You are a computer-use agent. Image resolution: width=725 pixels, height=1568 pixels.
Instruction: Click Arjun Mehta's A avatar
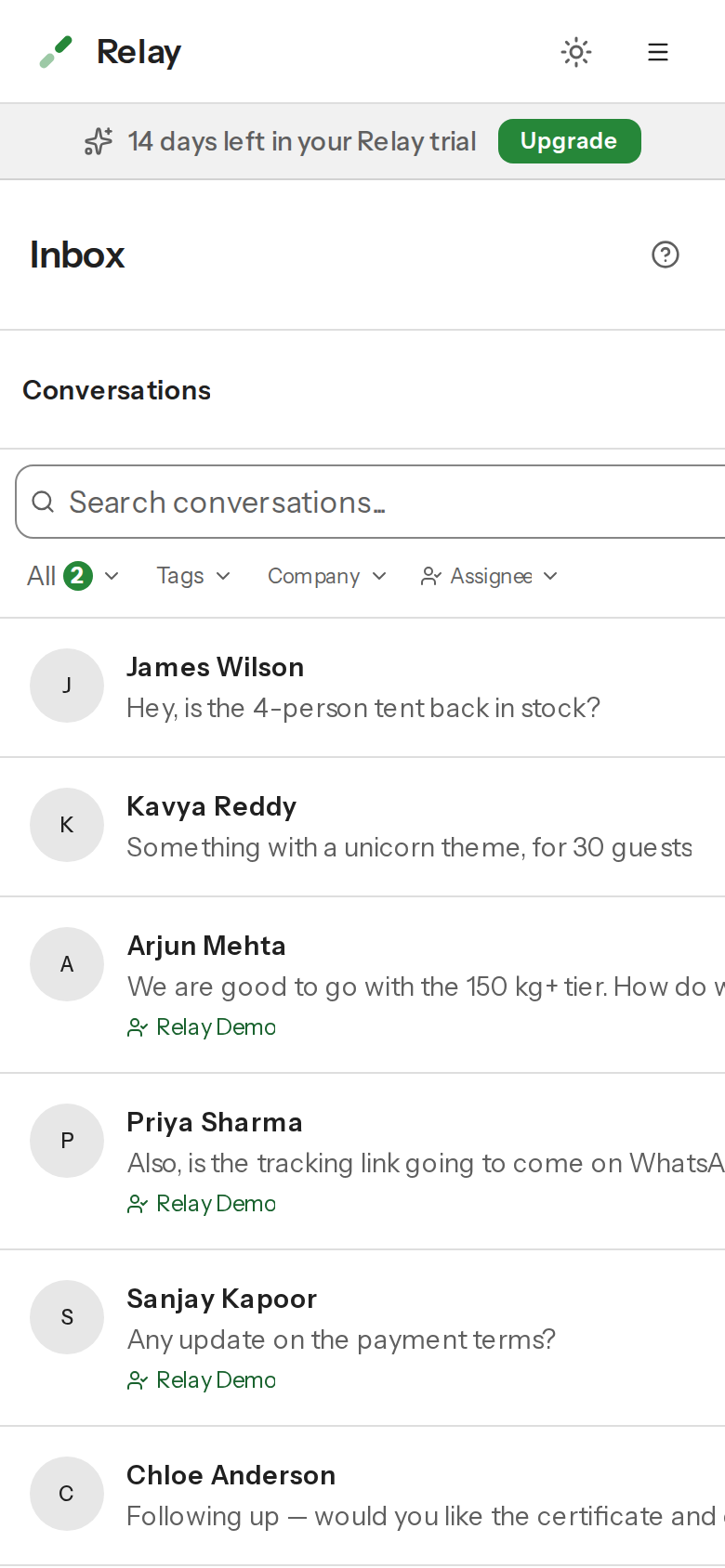67,964
